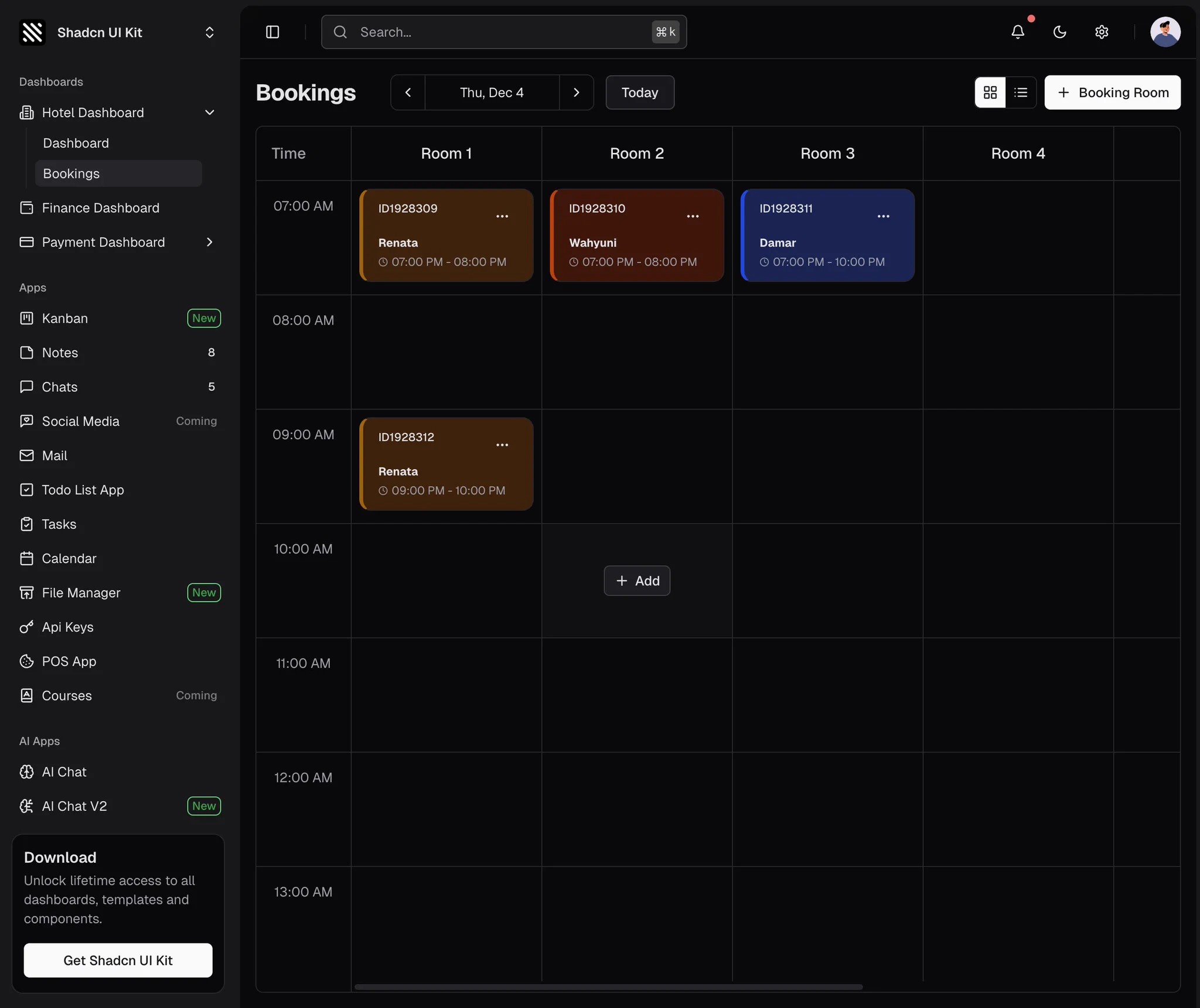Go to previous day arrow
Image resolution: width=1200 pixels, height=1008 pixels.
pos(408,93)
